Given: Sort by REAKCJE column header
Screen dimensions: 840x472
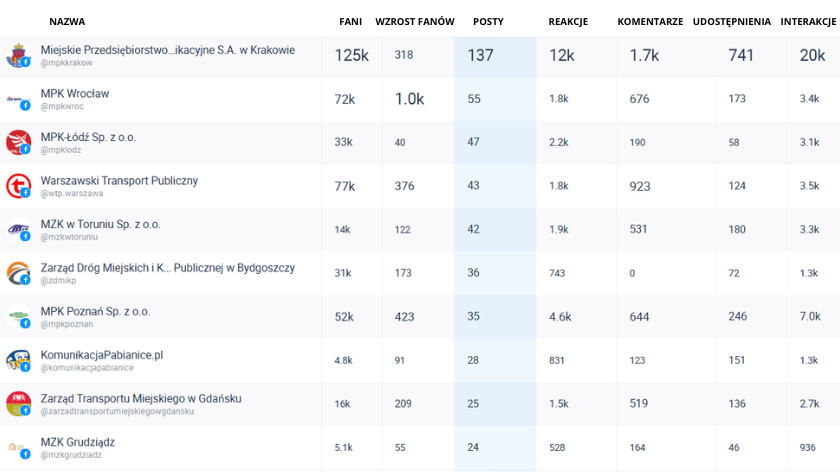Looking at the screenshot, I should (568, 21).
